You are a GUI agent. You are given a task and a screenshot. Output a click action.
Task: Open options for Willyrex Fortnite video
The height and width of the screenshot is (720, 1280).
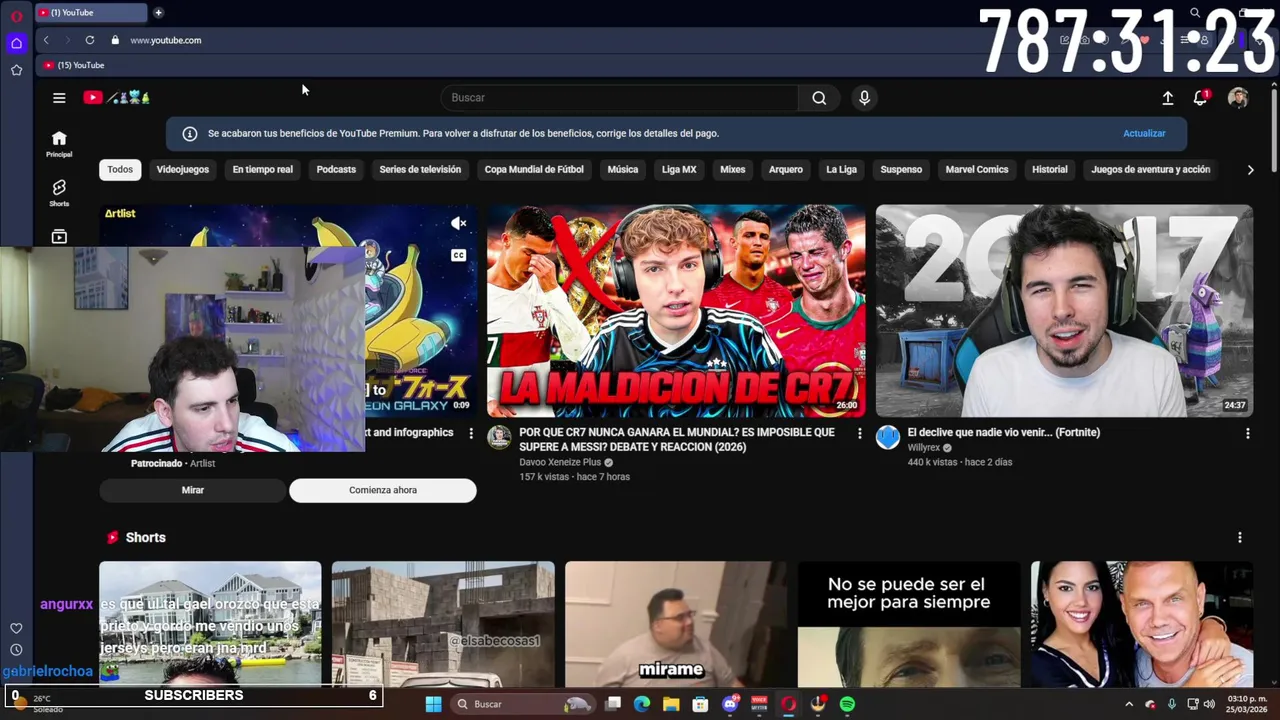coord(1247,433)
